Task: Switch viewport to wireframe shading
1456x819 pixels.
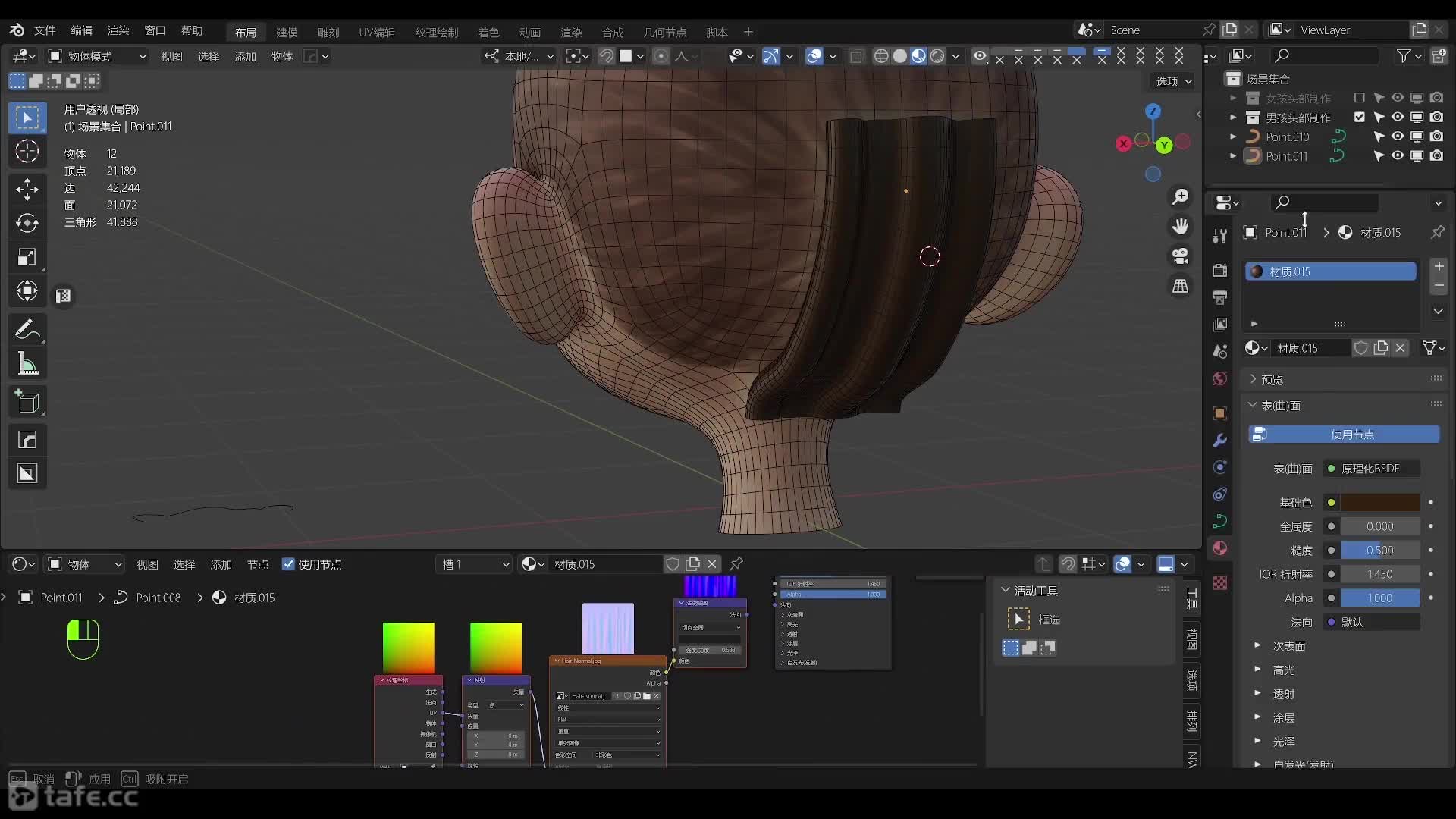Action: click(x=881, y=56)
